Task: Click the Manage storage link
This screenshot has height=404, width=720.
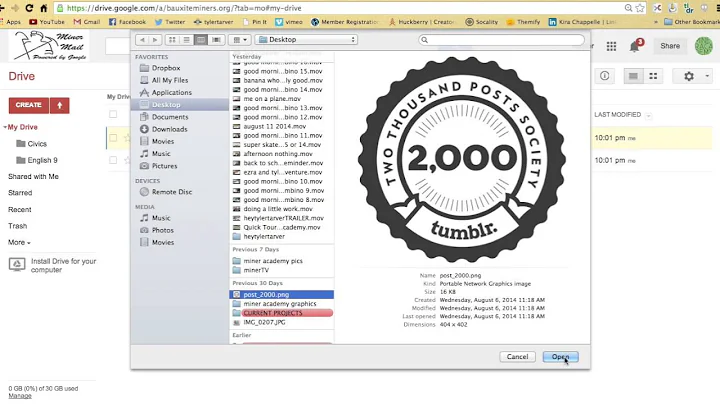Action: [20, 396]
